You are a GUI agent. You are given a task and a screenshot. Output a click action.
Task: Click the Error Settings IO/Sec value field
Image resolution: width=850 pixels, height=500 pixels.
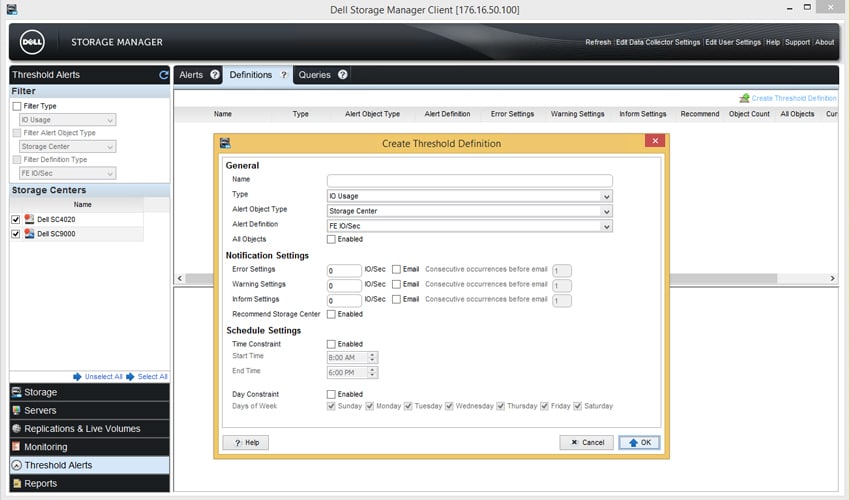point(344,270)
